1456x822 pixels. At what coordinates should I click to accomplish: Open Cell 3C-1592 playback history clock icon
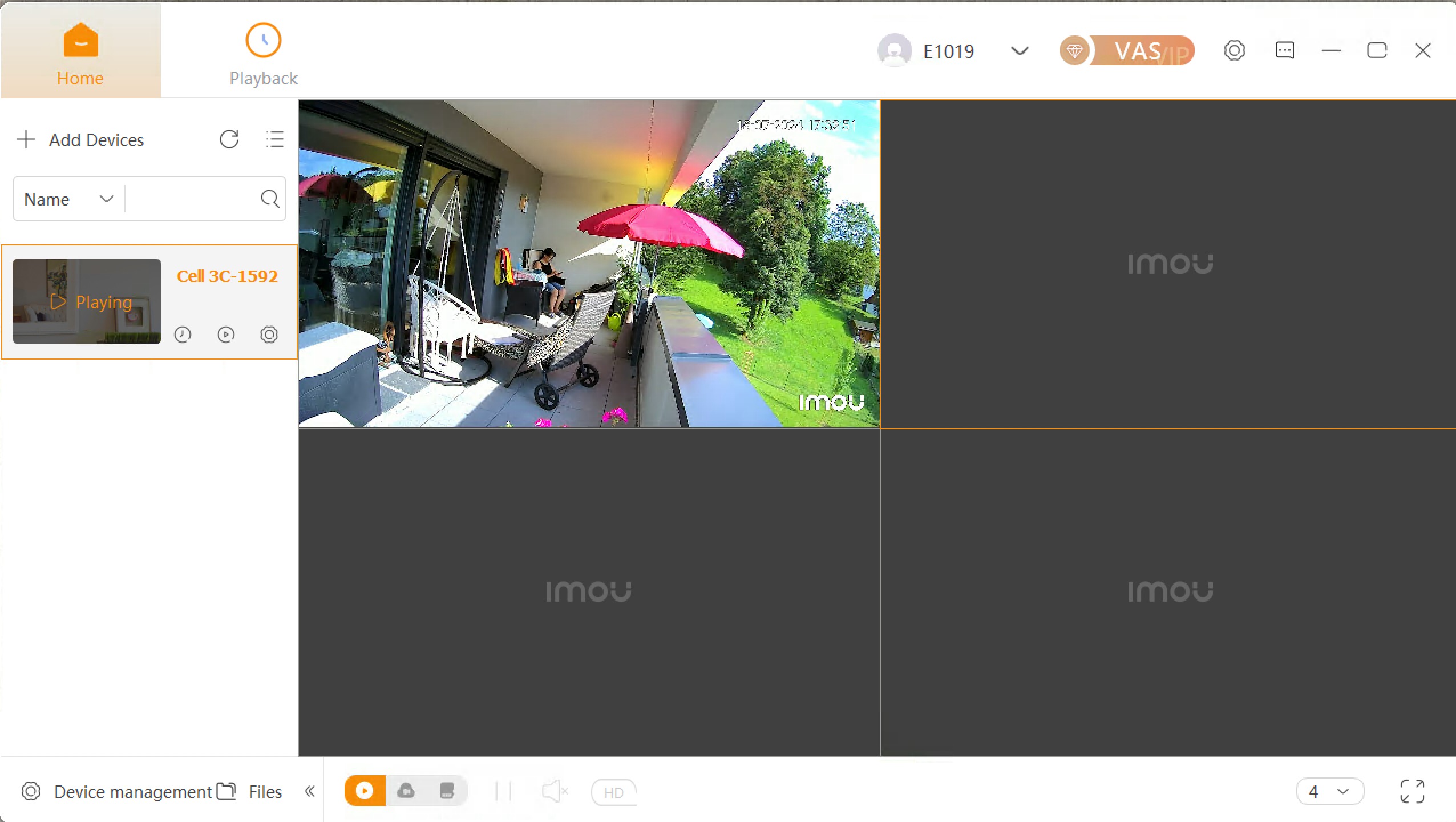(x=183, y=335)
